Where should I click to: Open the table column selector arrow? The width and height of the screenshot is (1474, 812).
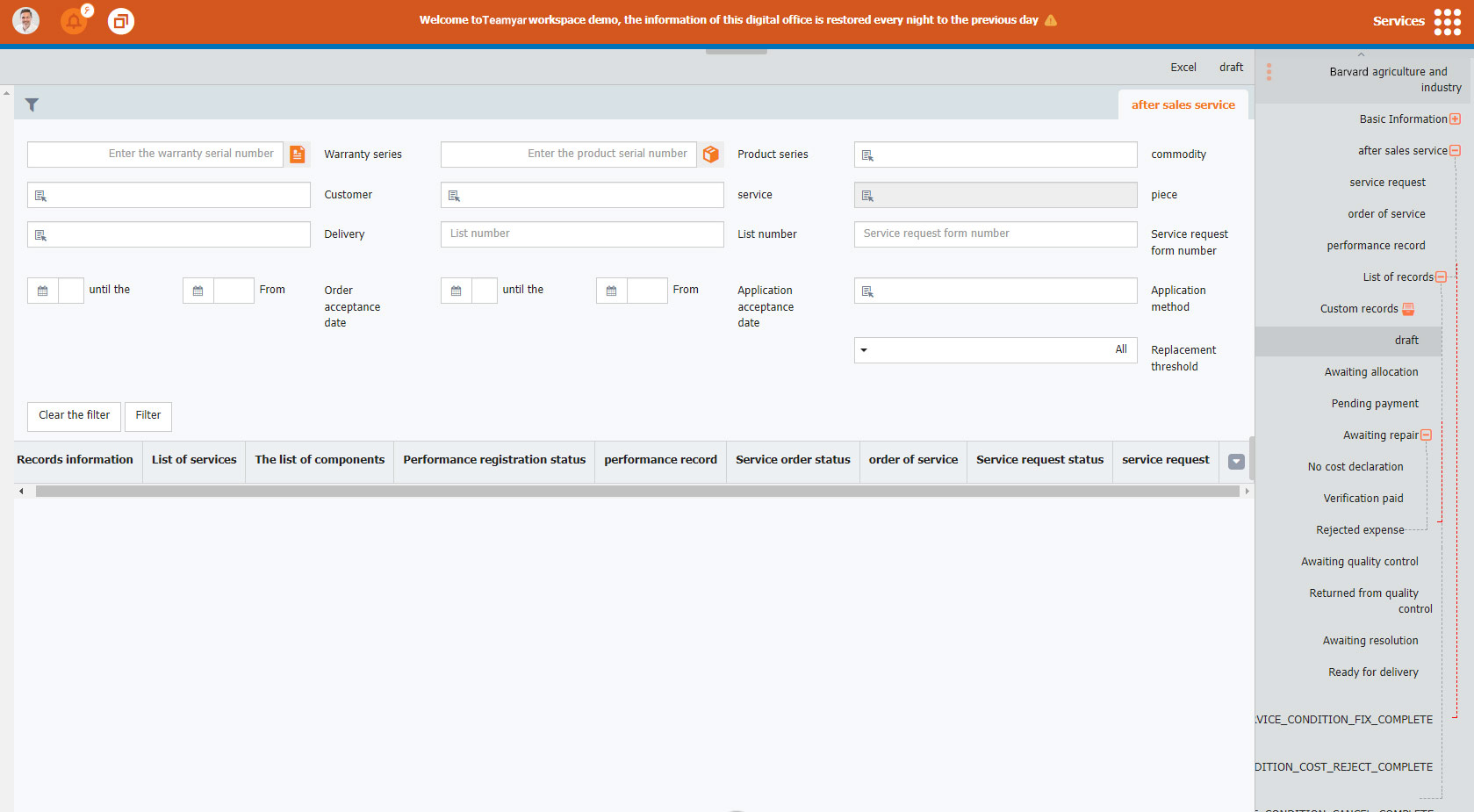pos(1236,462)
